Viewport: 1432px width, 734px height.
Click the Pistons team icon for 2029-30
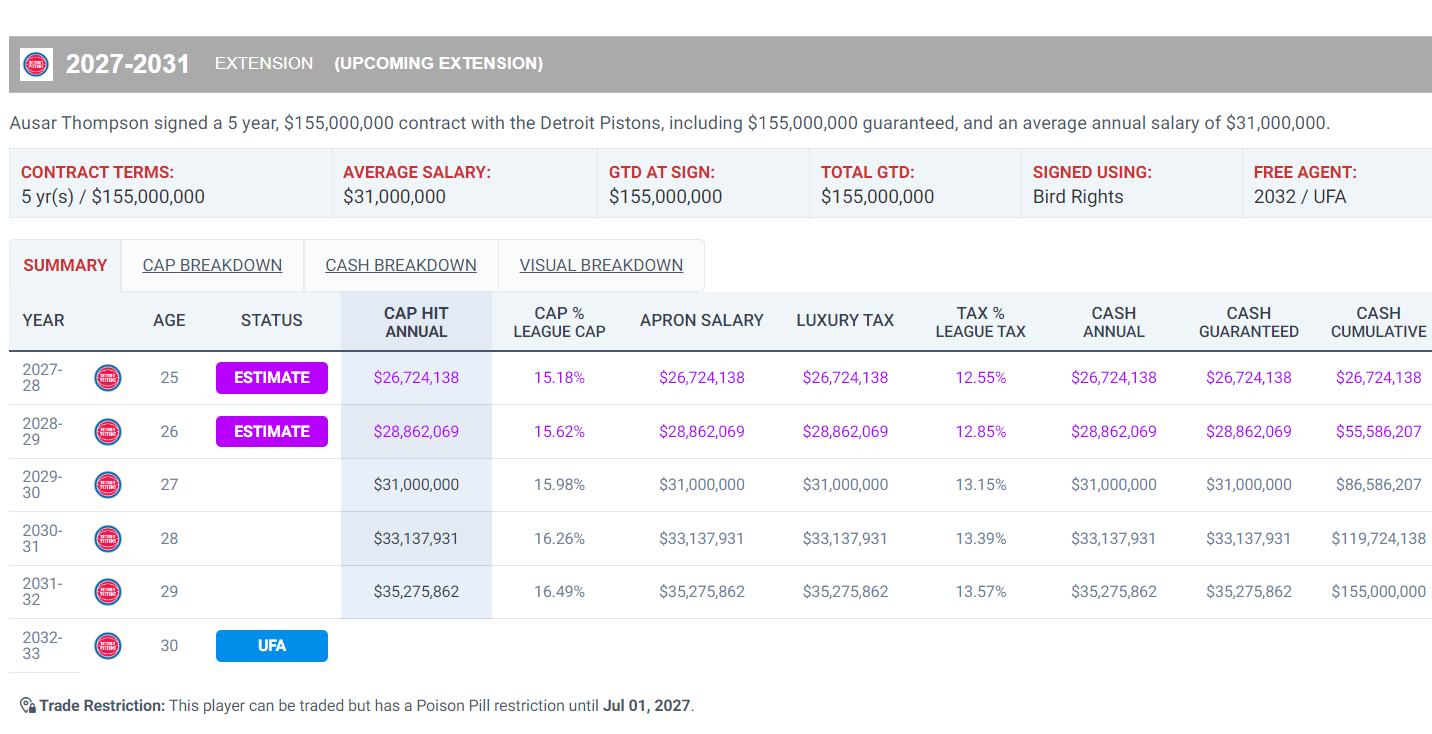coord(108,485)
